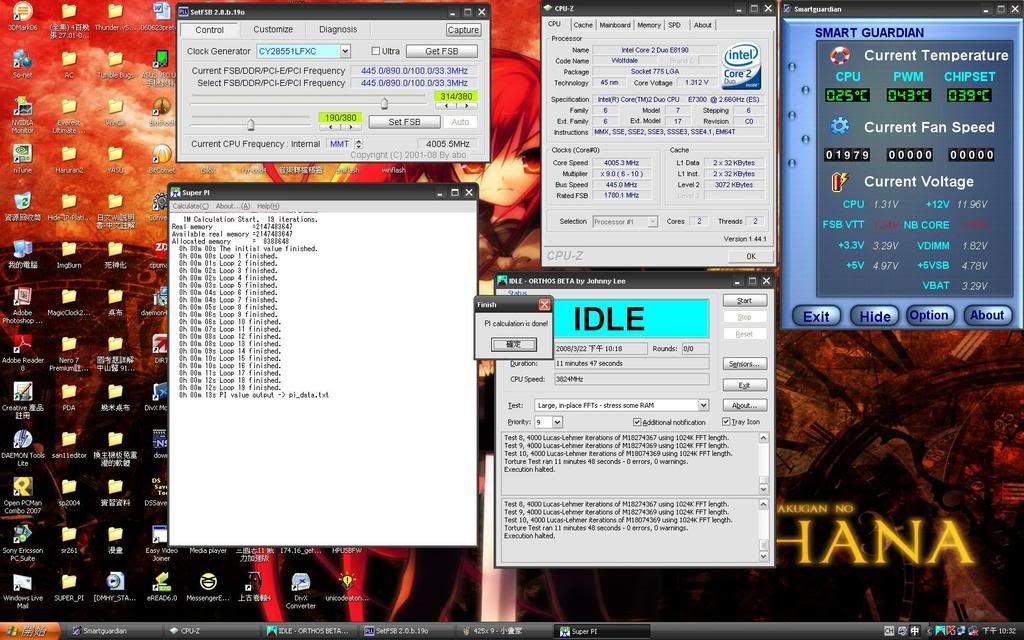1024x640 pixels.
Task: Click the upper FSB slider thumb in SetFSB
Action: (384, 102)
